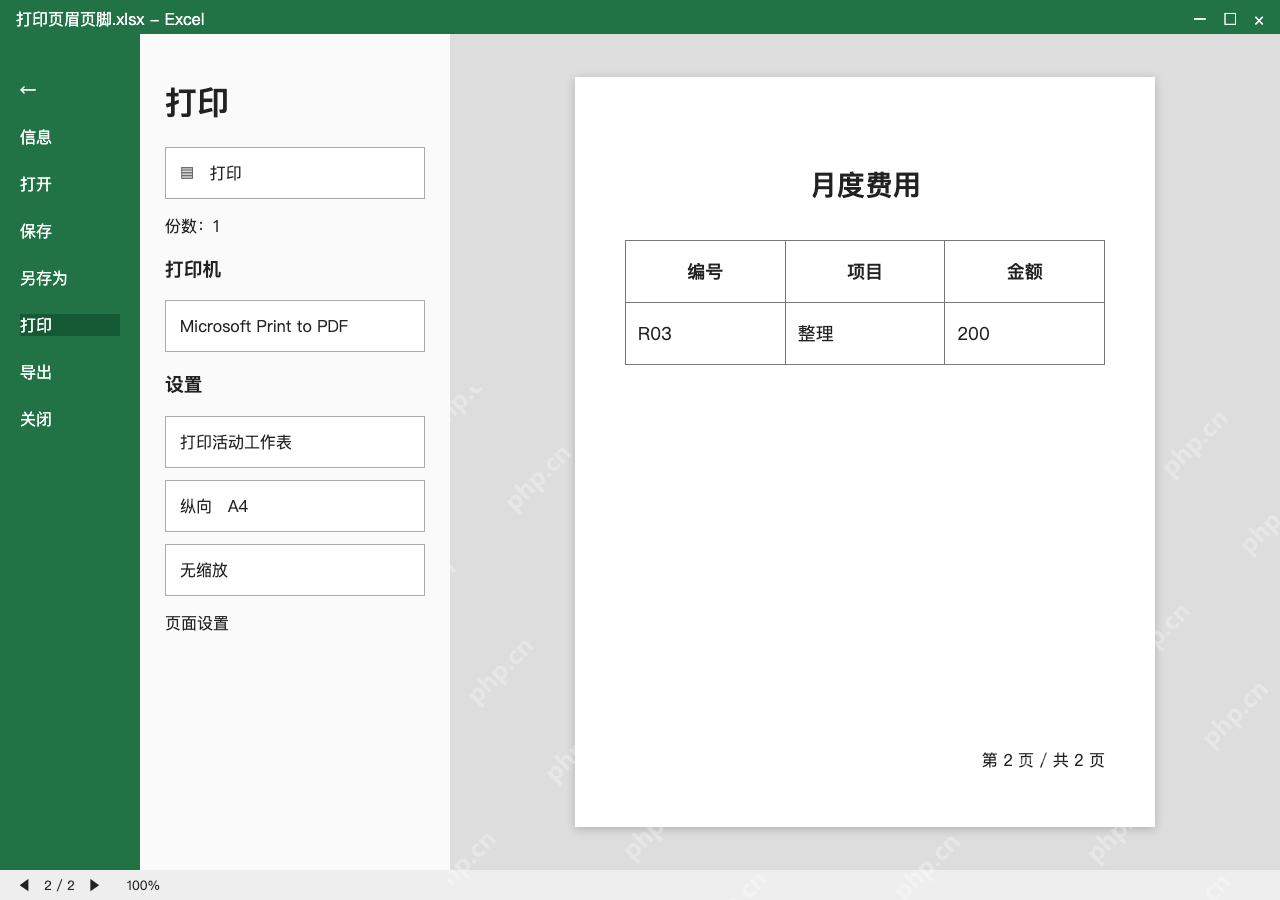Click the 100% zoom level in status bar
This screenshot has width=1280, height=900.
click(x=143, y=885)
